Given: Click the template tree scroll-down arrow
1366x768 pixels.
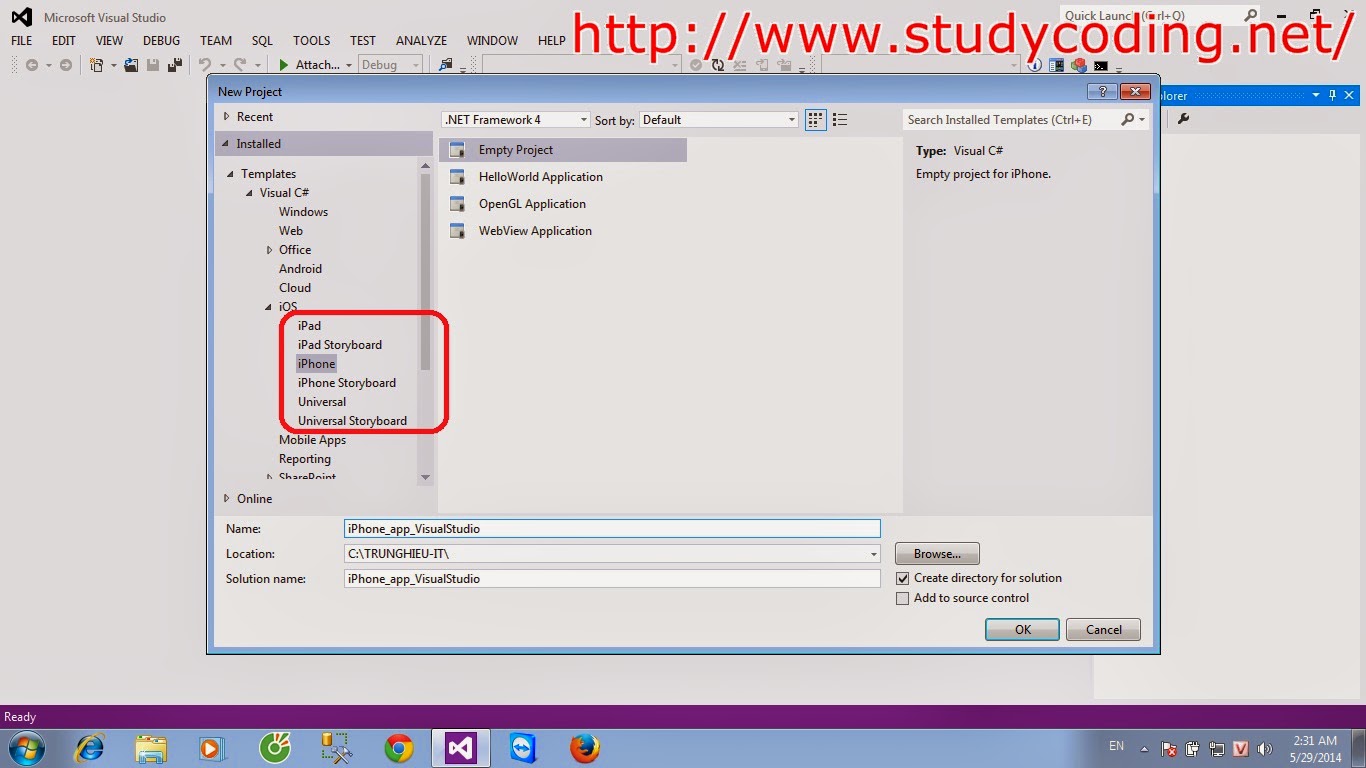Looking at the screenshot, I should (425, 478).
